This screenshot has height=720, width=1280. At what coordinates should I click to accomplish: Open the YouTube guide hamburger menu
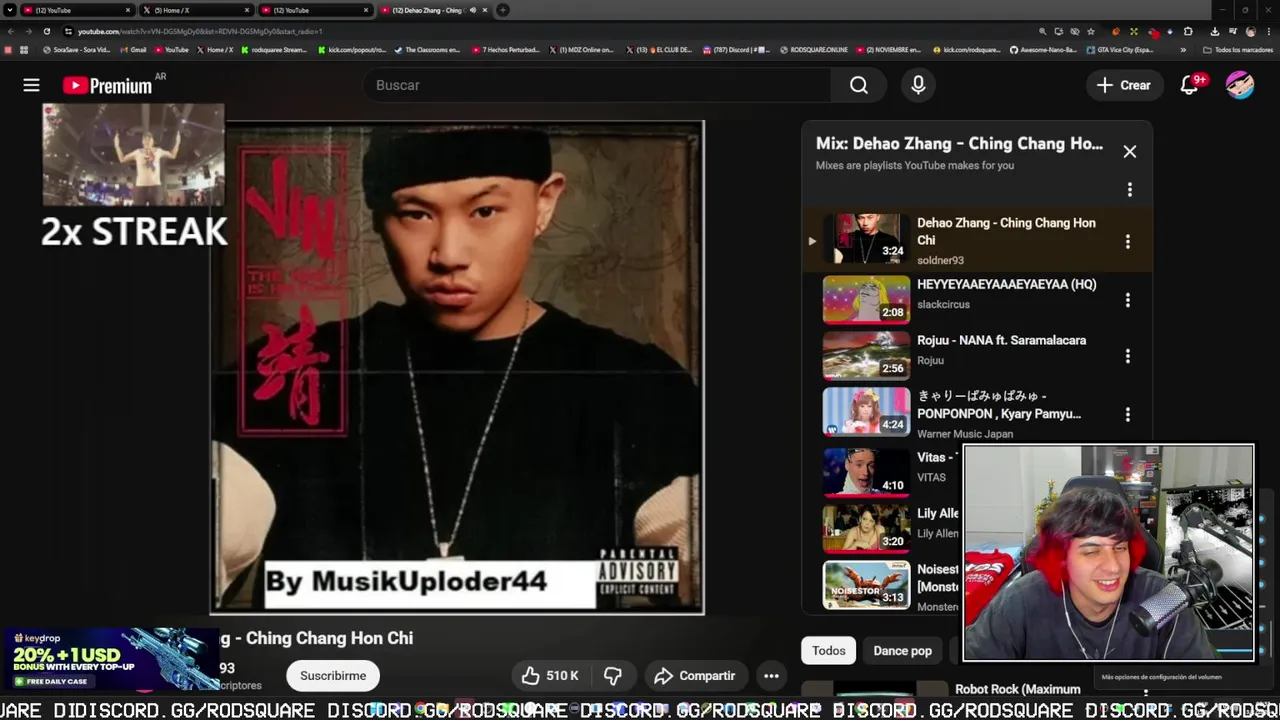pyautogui.click(x=31, y=85)
